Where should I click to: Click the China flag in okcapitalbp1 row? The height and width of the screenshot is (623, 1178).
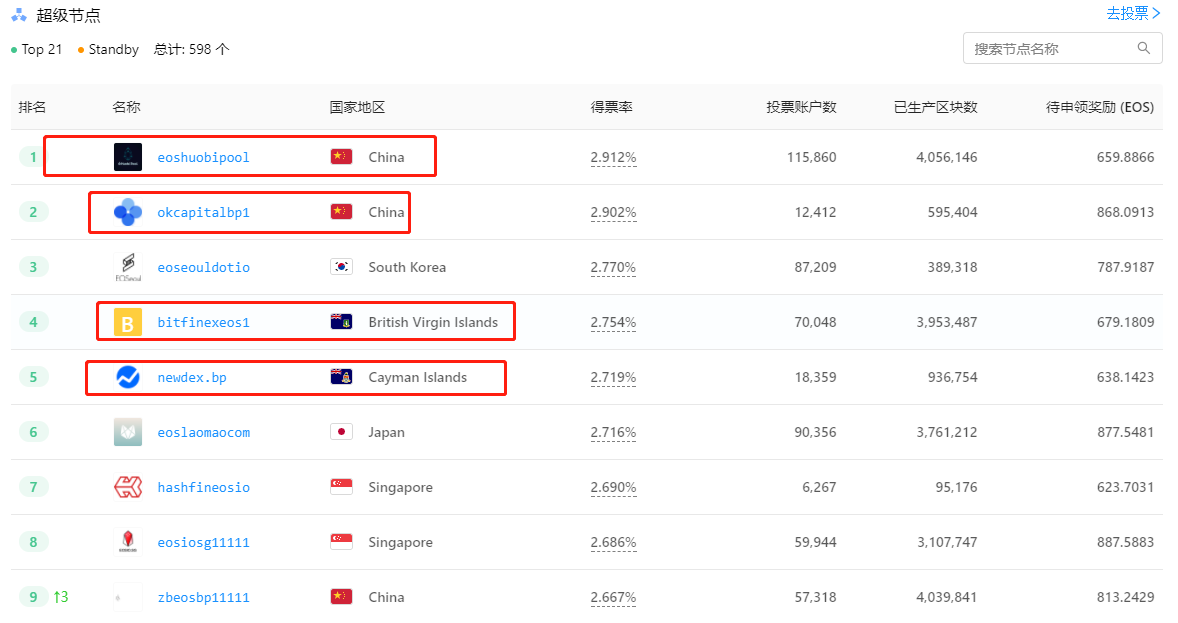[341, 211]
